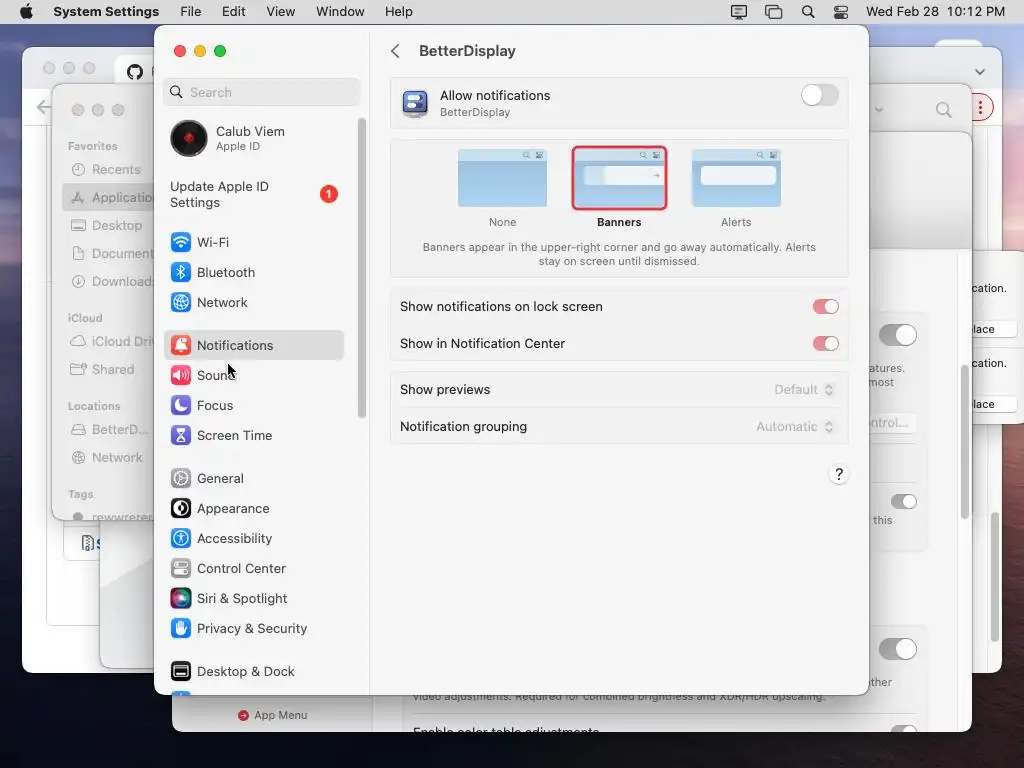
Task: Open the File menu
Action: click(191, 12)
